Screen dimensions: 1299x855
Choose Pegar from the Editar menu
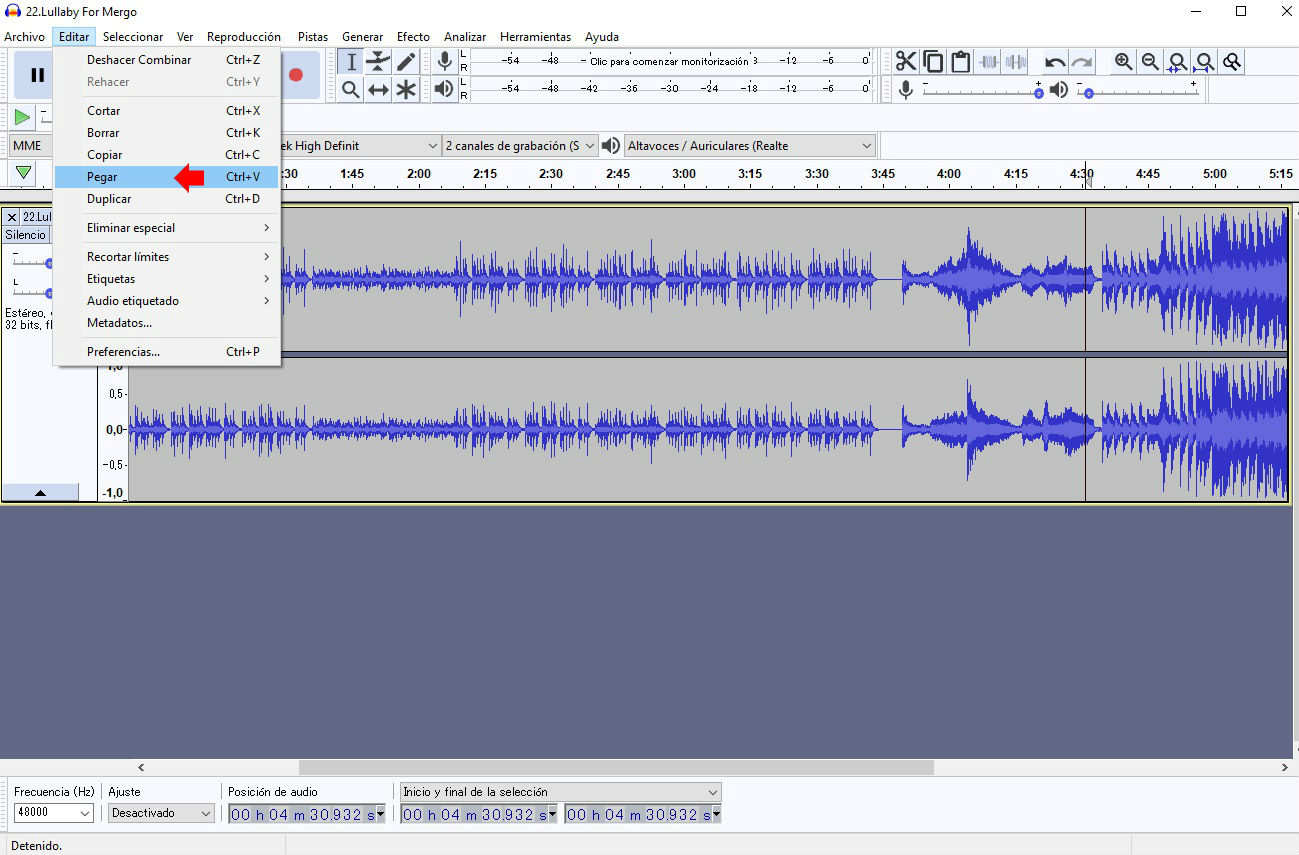tap(102, 177)
